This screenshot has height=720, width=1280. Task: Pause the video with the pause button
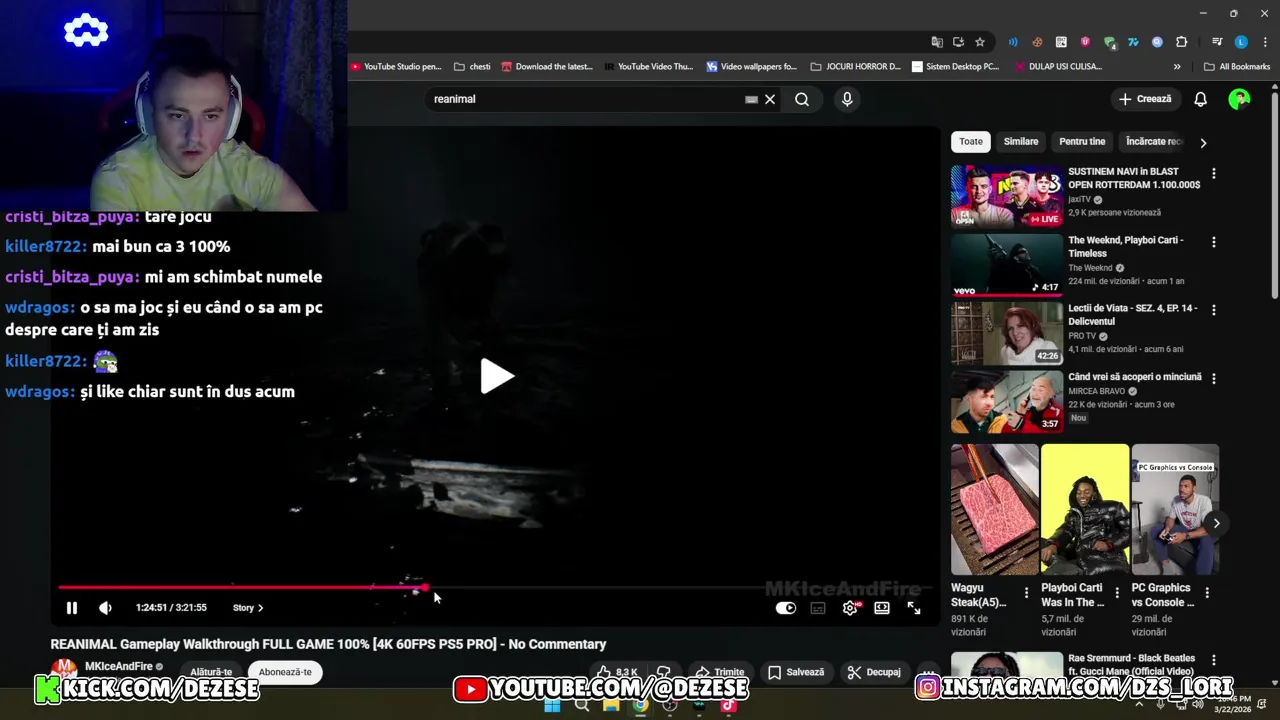coord(72,608)
